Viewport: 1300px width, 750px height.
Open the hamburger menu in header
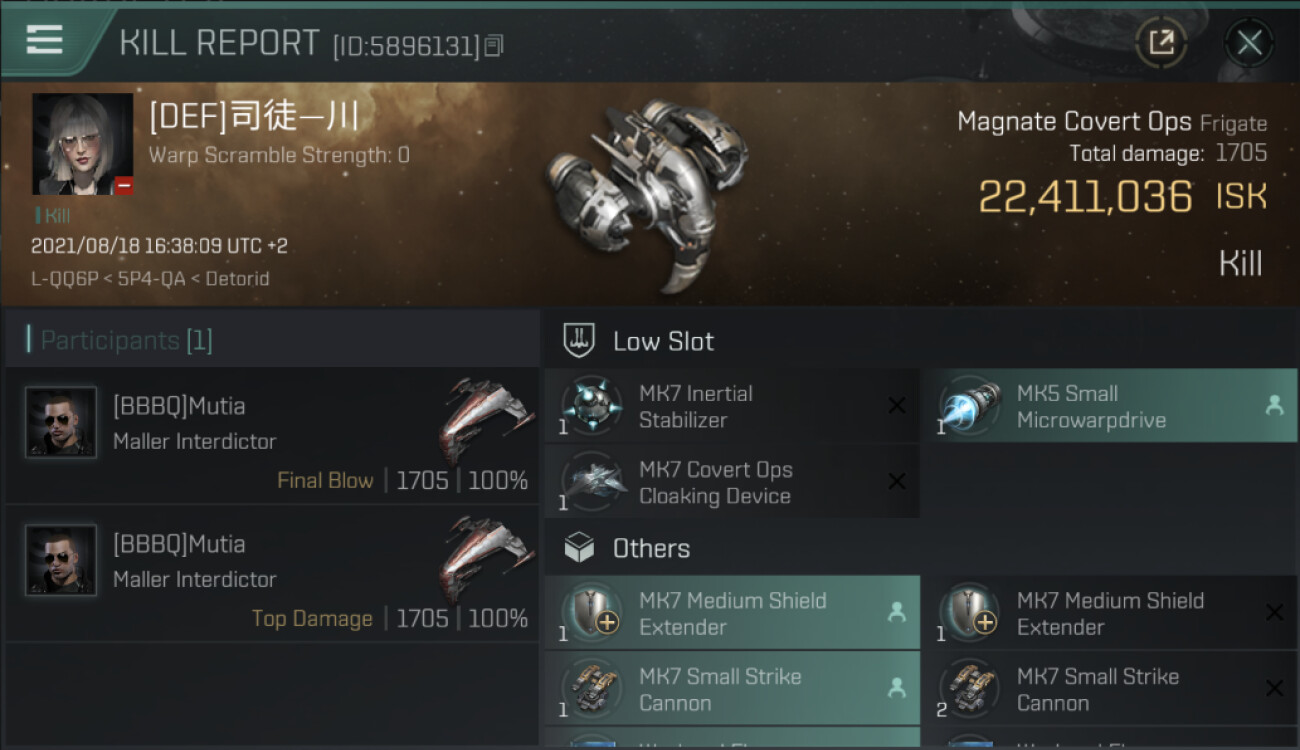point(45,40)
